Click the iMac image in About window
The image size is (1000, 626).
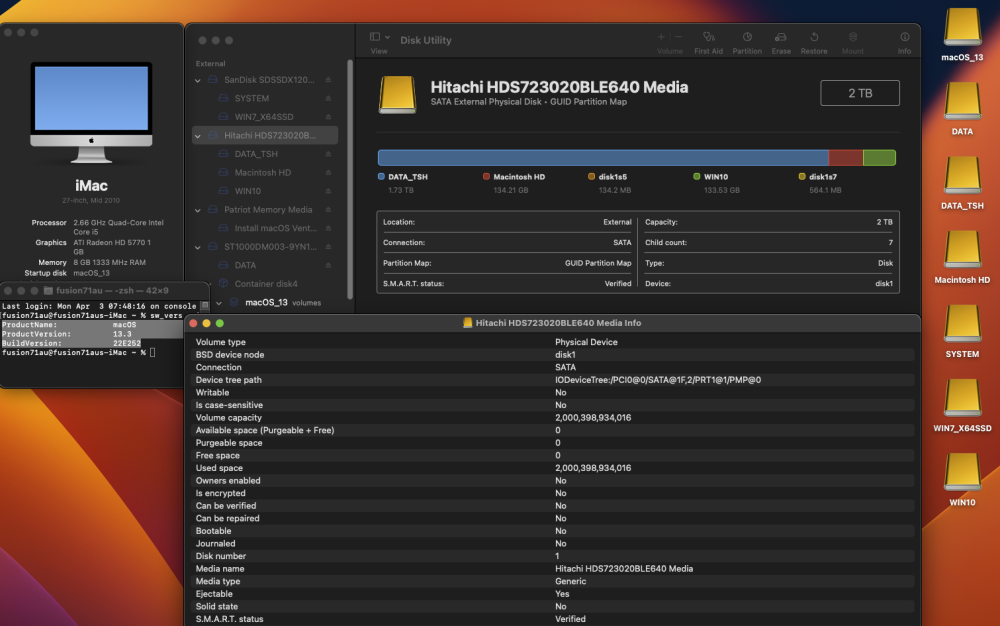(x=91, y=112)
